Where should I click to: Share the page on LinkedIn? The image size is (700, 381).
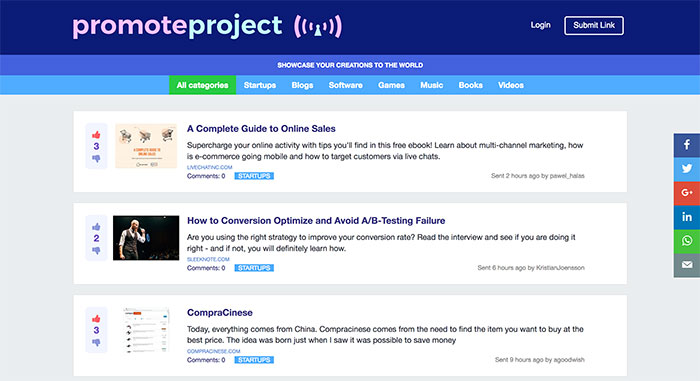click(687, 217)
